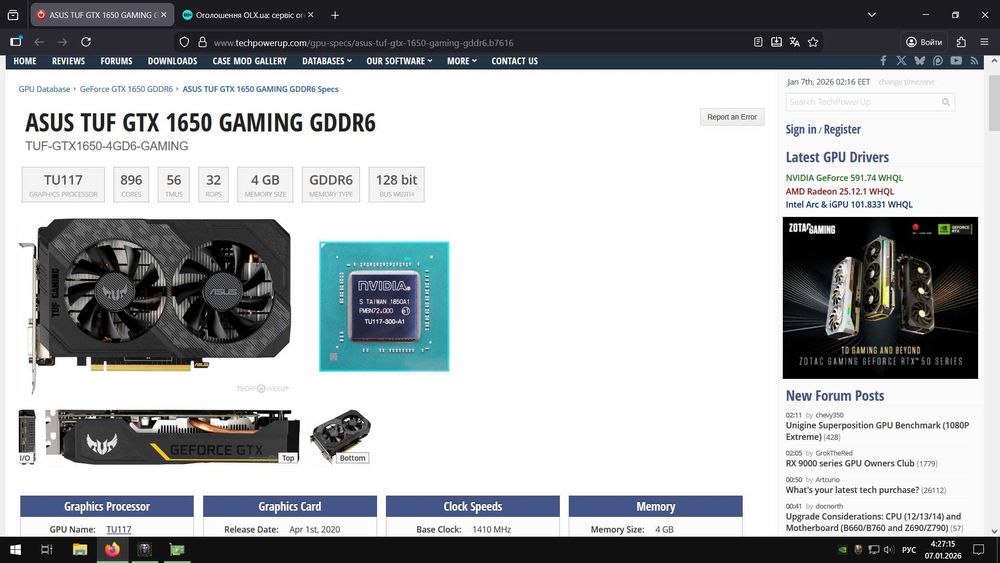Screen dimensions: 1000x563
Task: Open REVIEWS in site navigation
Action: 68,61
